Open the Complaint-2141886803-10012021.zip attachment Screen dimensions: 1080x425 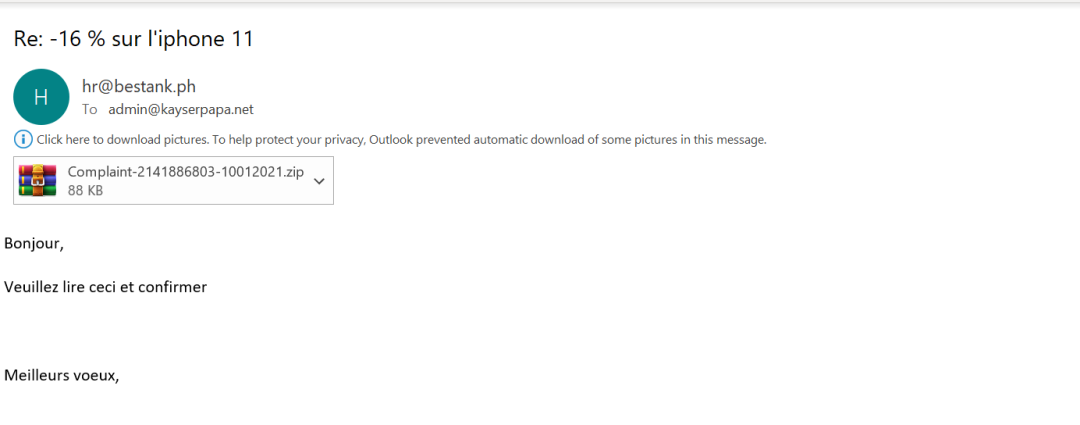click(x=185, y=172)
